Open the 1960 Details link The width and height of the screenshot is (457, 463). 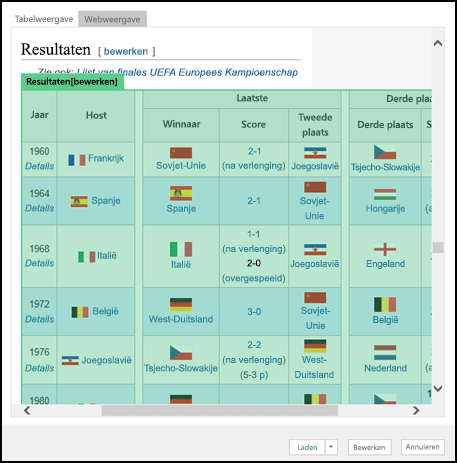39,166
